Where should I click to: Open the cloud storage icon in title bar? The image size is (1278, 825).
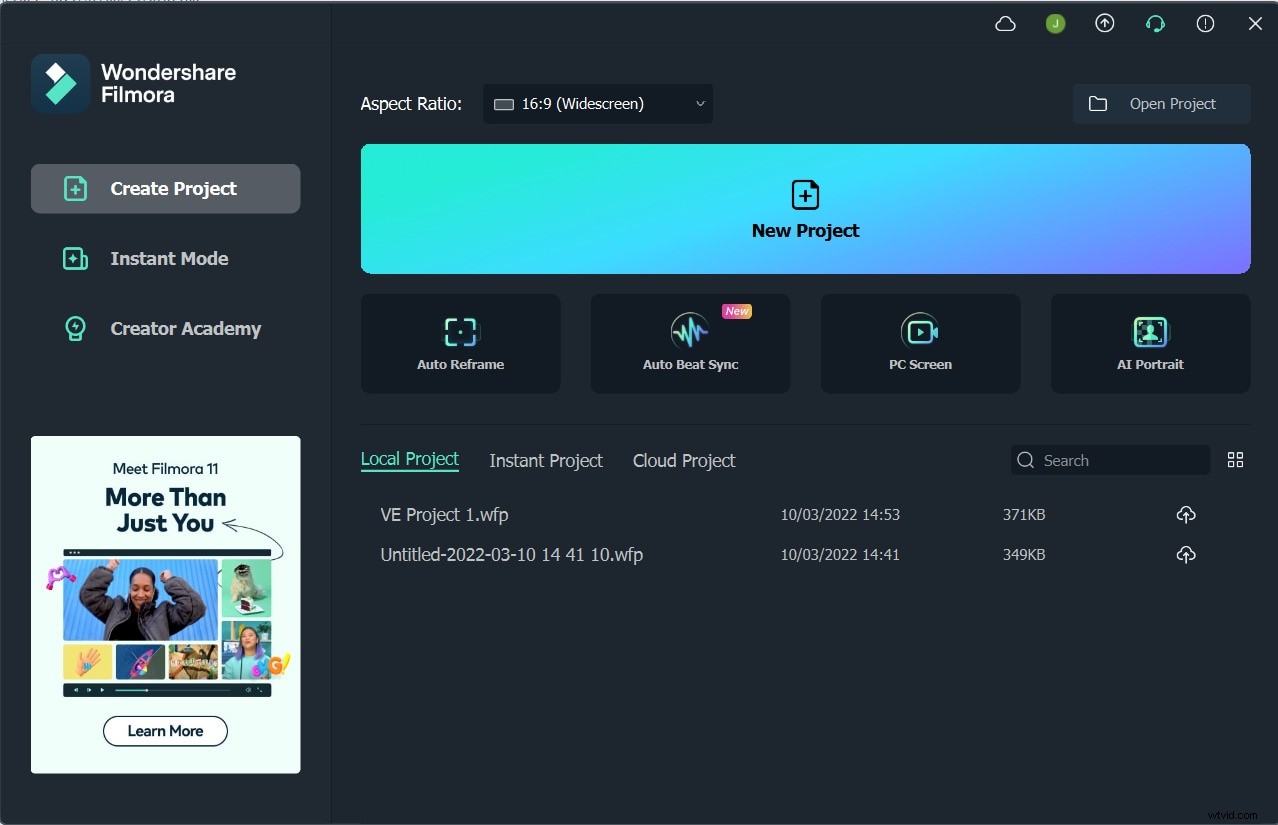(x=1006, y=24)
